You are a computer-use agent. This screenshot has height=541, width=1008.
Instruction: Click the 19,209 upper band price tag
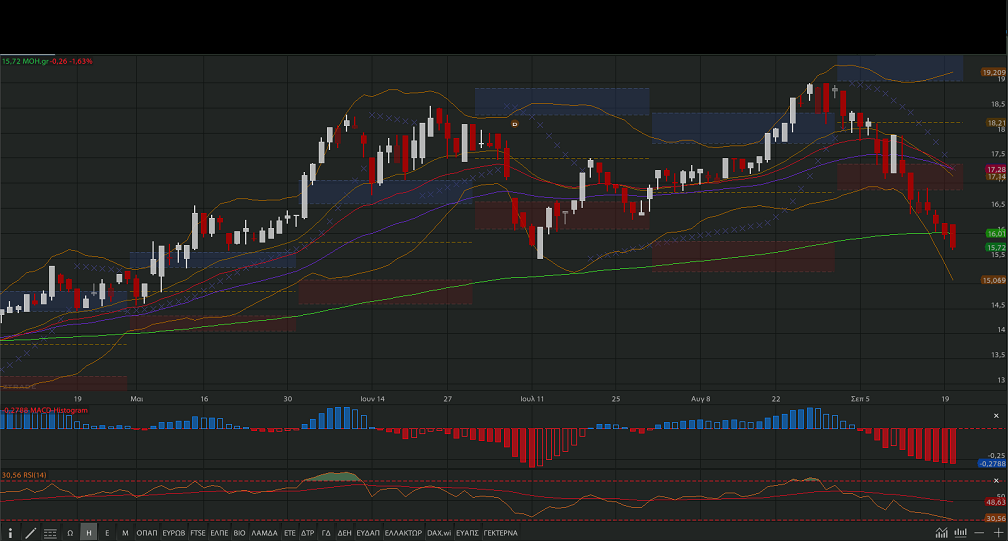click(993, 73)
